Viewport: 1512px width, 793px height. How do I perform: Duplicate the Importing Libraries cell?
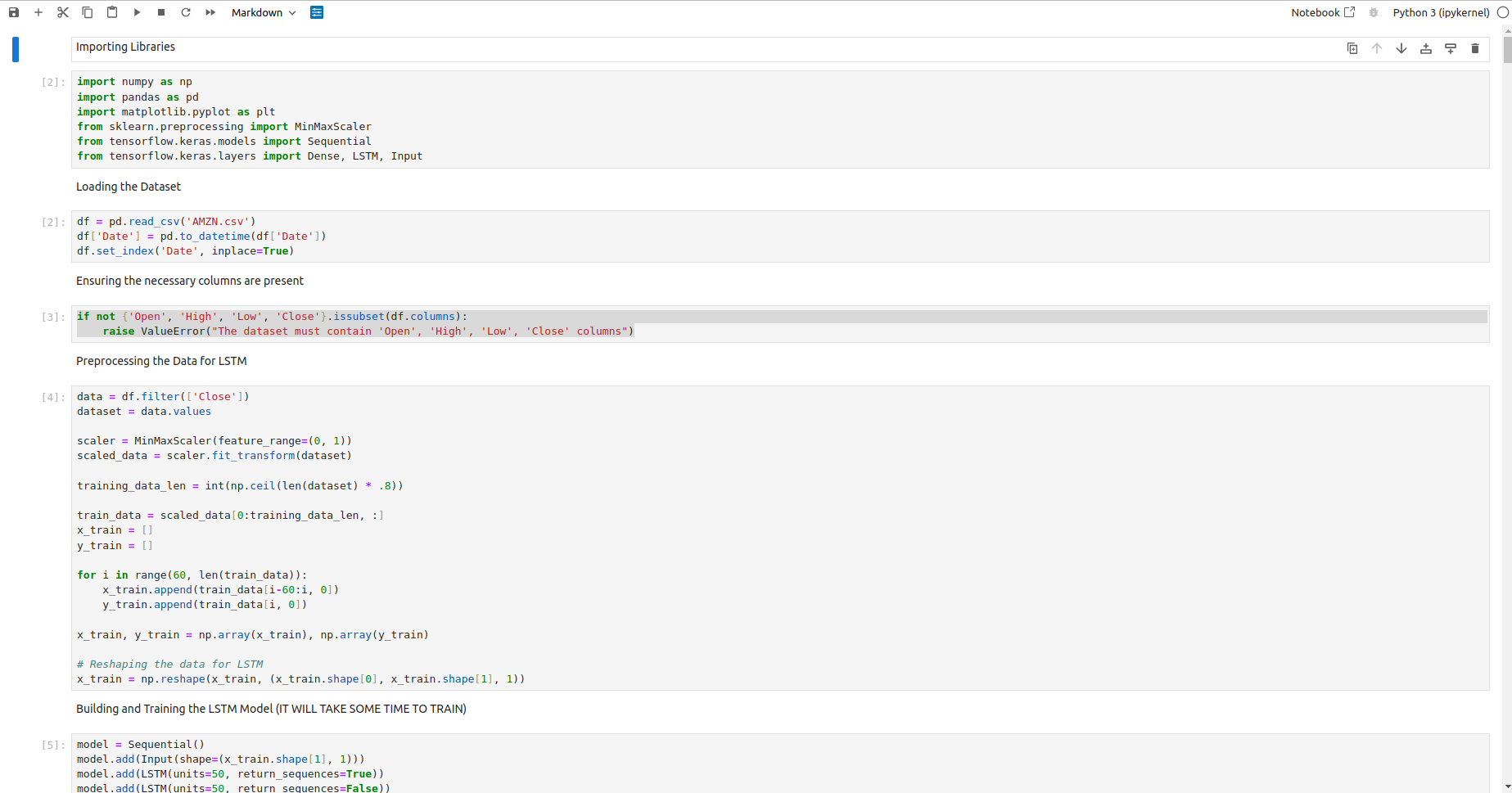pos(1352,48)
